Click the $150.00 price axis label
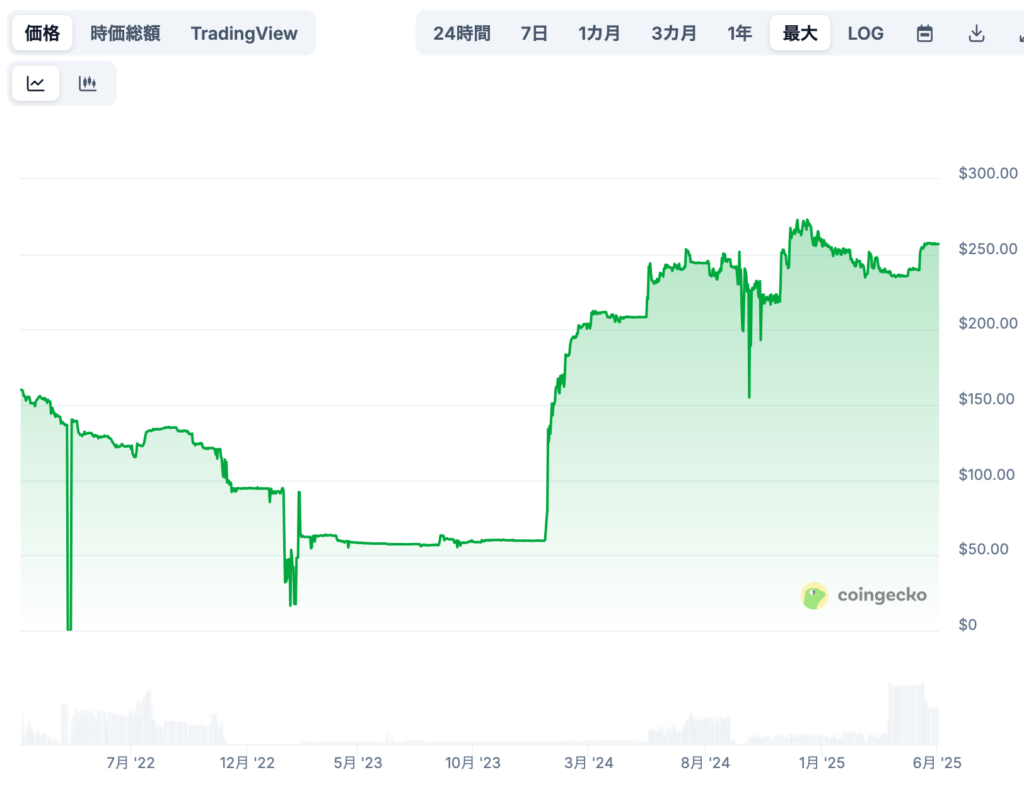 click(x=987, y=400)
